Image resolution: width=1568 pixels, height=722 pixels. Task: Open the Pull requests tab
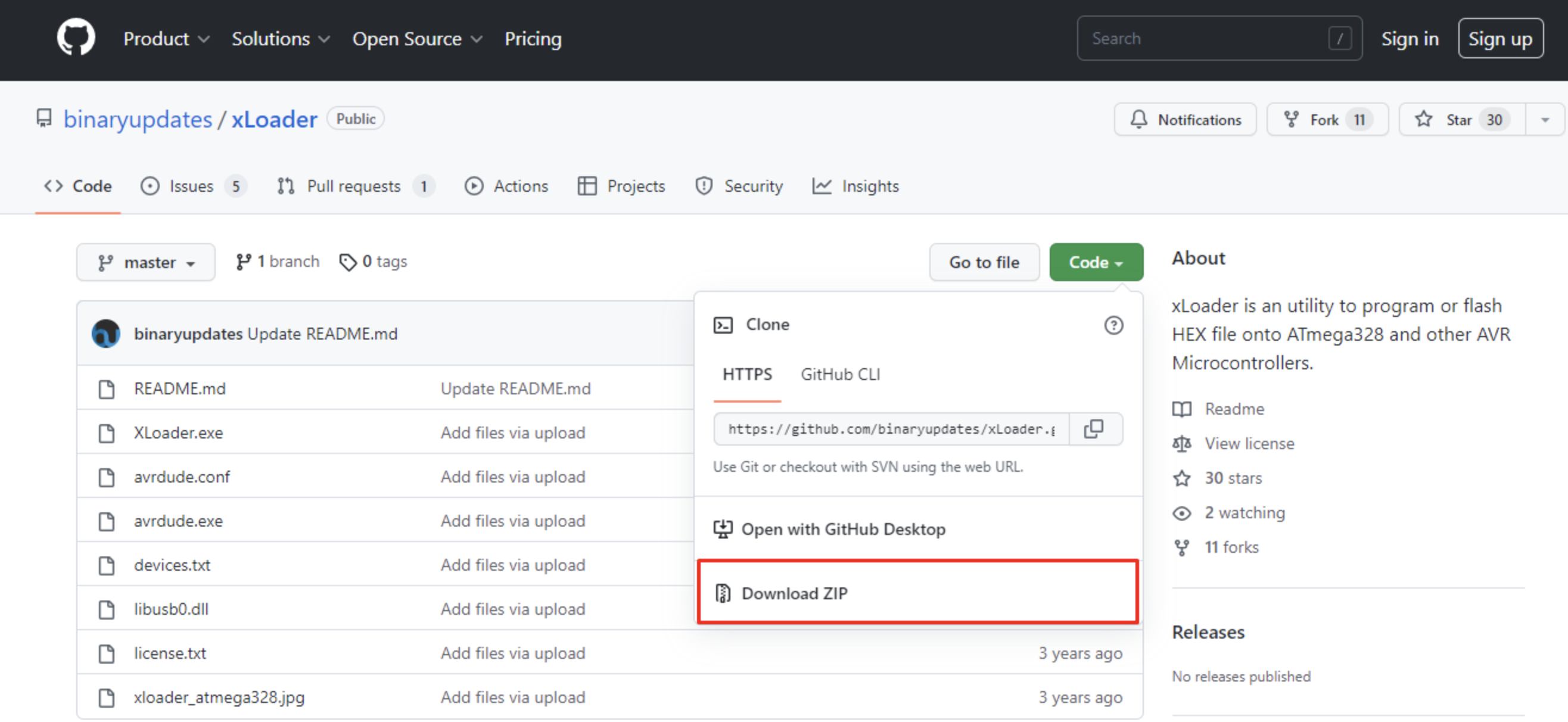tap(356, 186)
